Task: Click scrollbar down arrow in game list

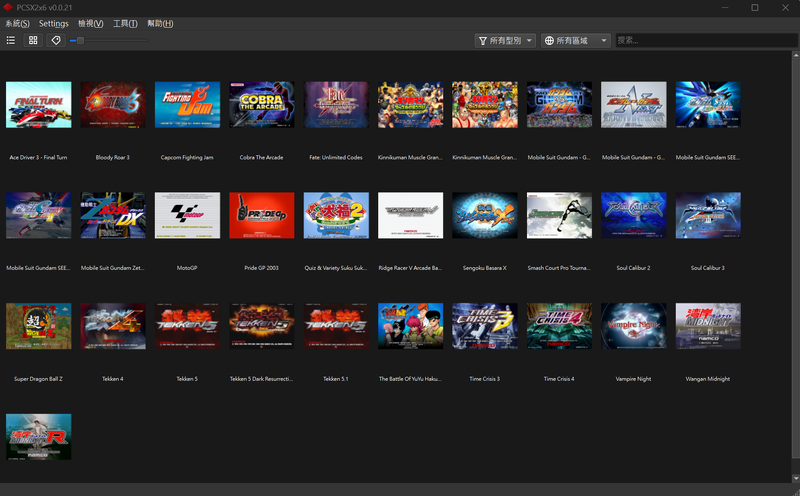Action: (x=795, y=478)
